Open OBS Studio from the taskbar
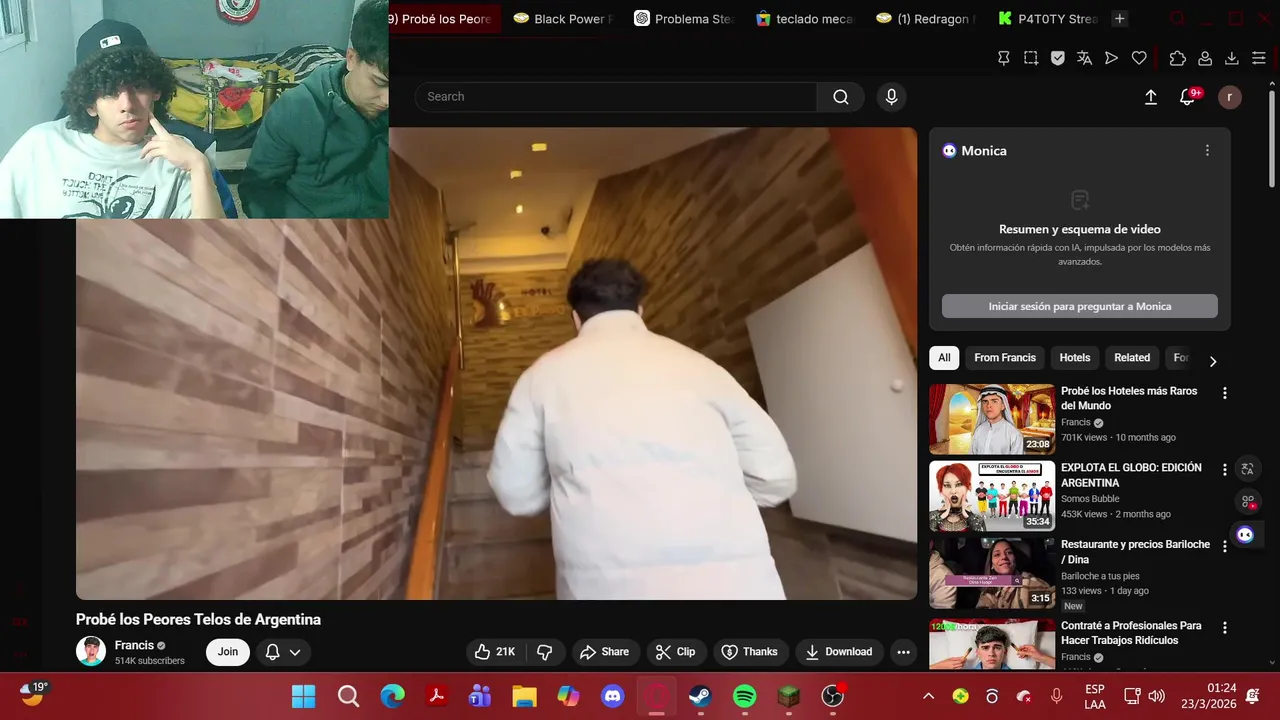1280x720 pixels. tap(832, 696)
